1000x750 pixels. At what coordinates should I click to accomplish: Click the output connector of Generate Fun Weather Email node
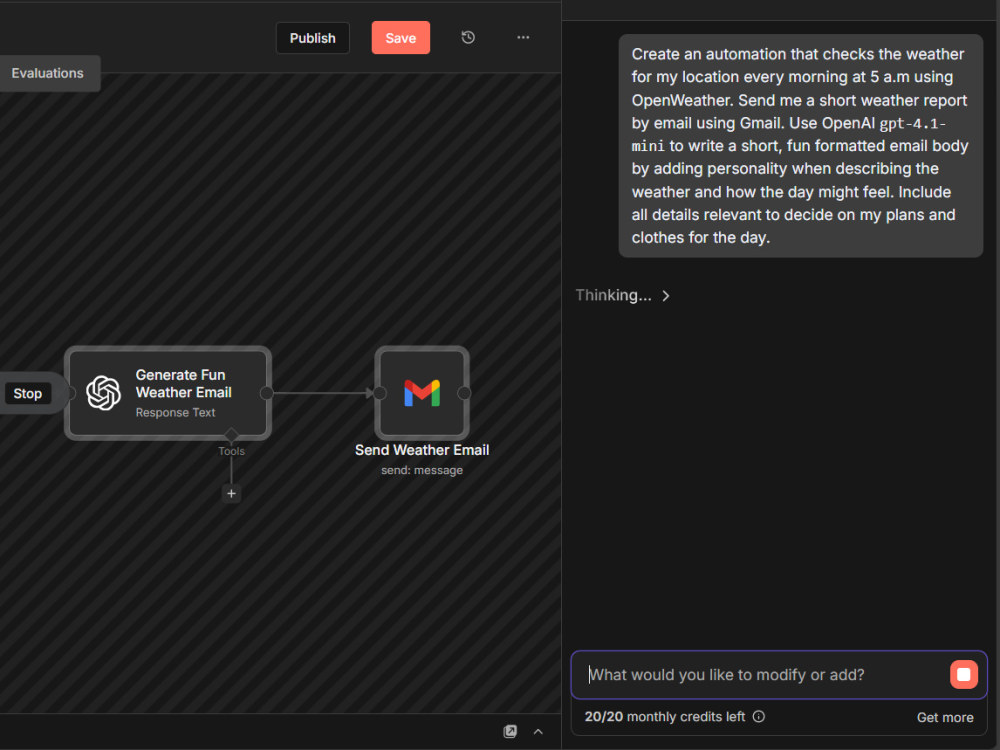(x=267, y=393)
